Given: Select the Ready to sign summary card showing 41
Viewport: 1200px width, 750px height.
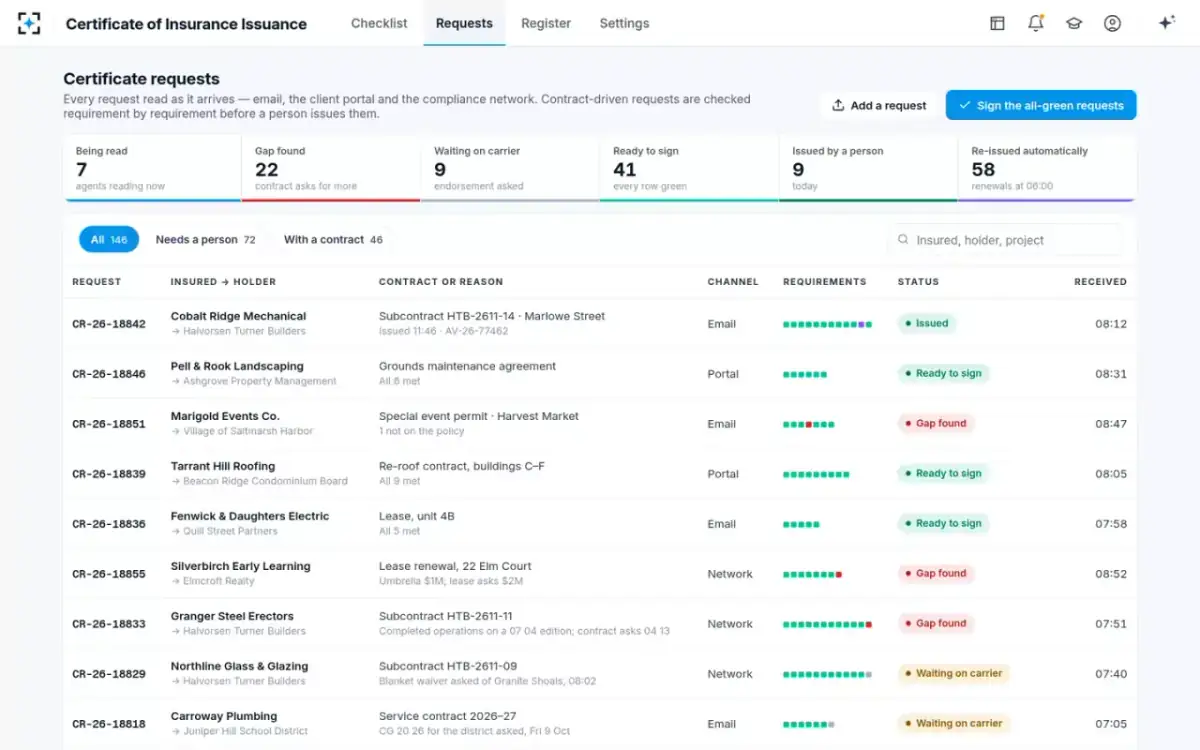Looking at the screenshot, I should (x=689, y=168).
